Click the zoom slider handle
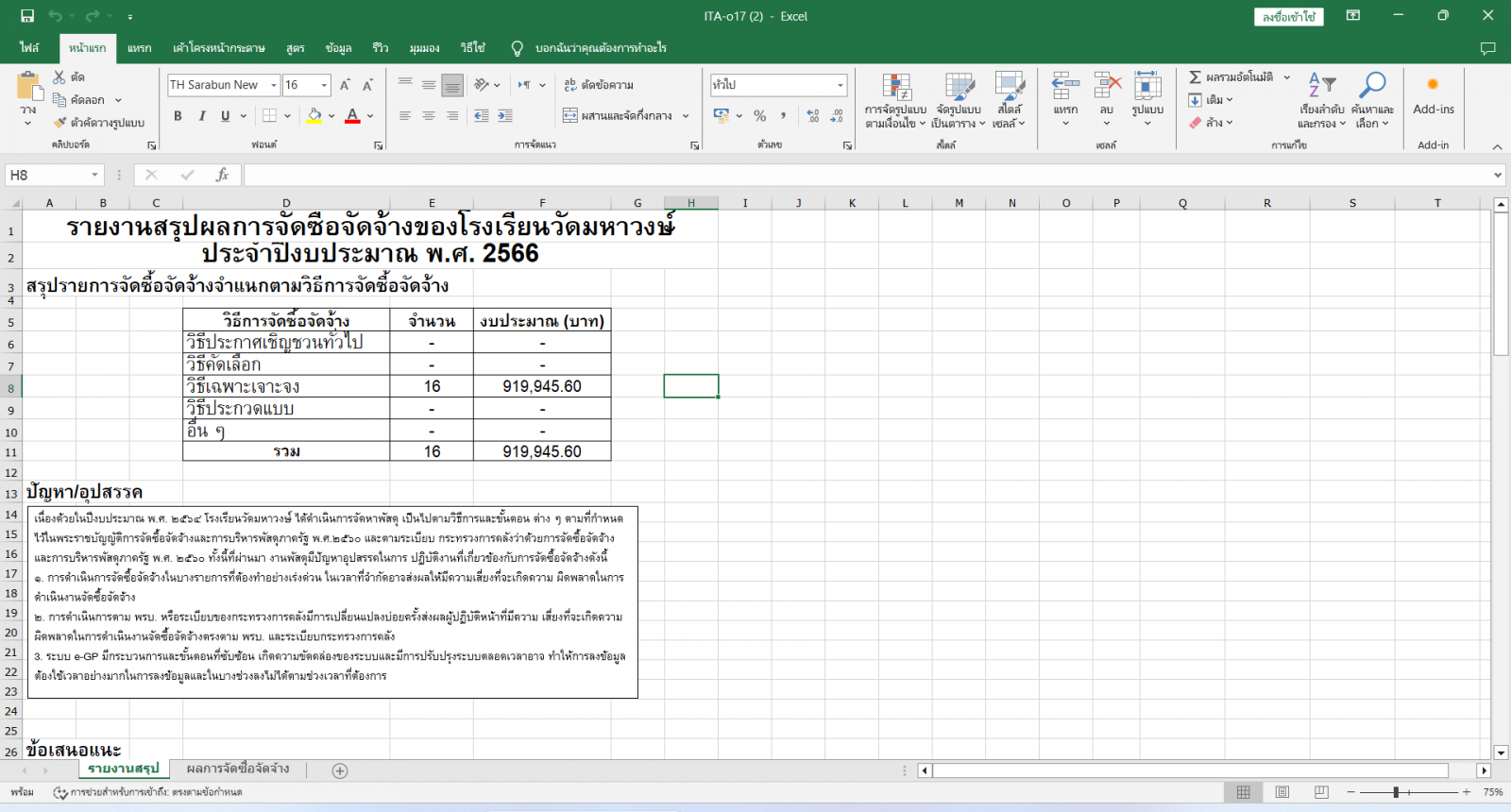Image resolution: width=1511 pixels, height=812 pixels. 1396,792
